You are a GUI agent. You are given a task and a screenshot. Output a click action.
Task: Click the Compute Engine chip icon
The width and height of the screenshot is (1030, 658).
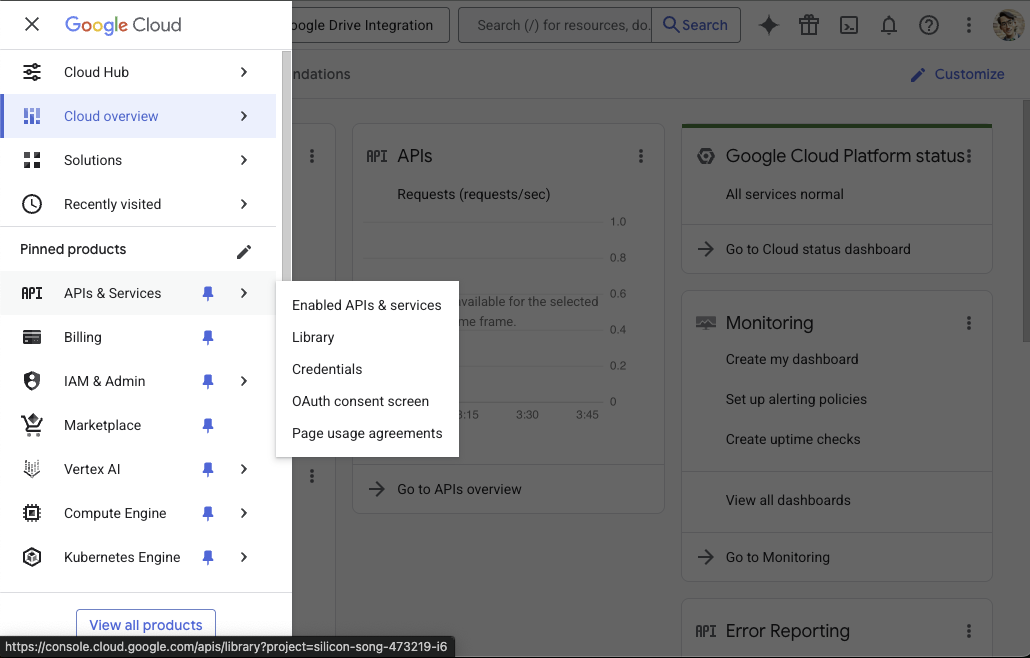click(32, 513)
